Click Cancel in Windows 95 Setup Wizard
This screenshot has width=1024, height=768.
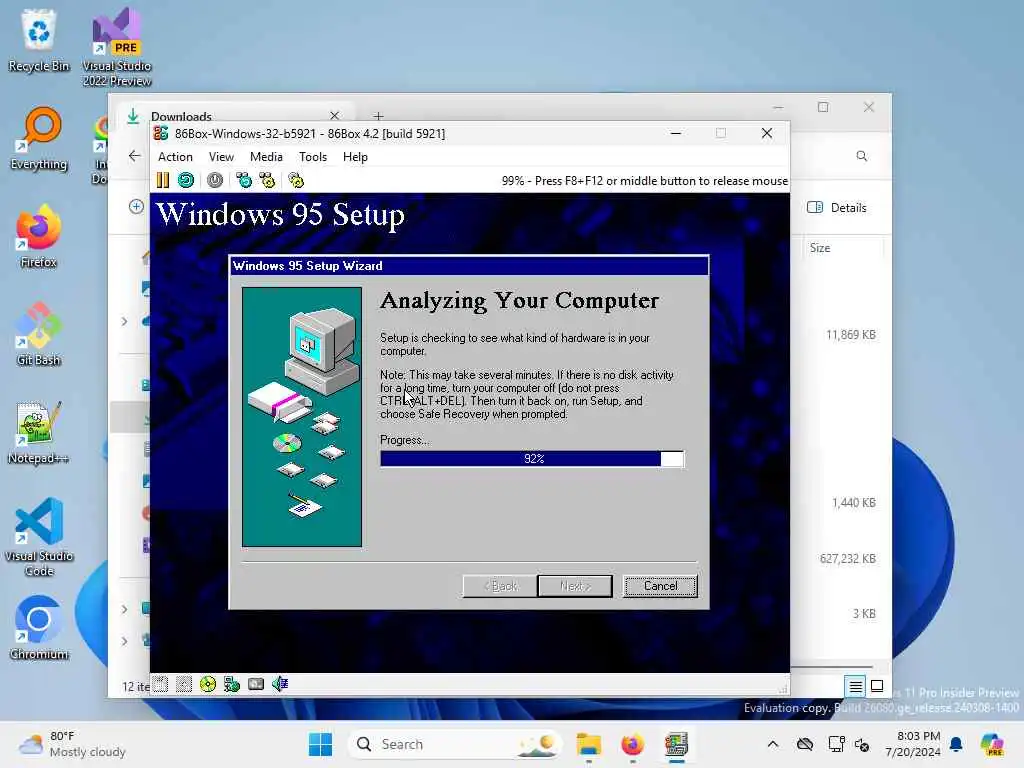pos(660,586)
